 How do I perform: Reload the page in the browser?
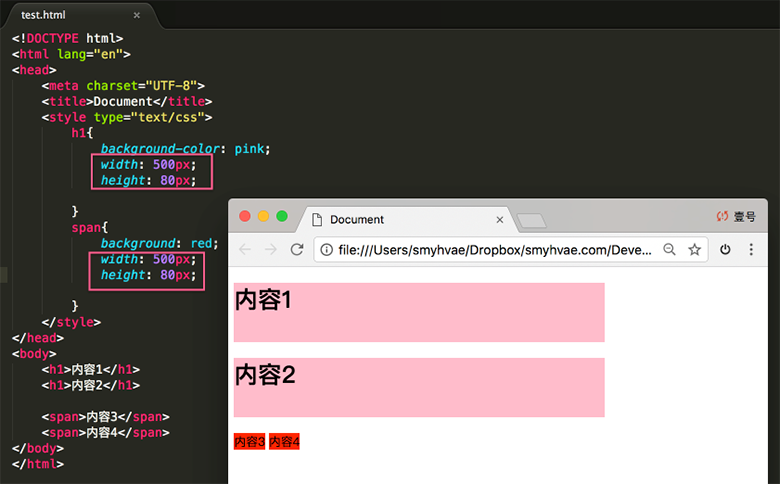pos(297,249)
